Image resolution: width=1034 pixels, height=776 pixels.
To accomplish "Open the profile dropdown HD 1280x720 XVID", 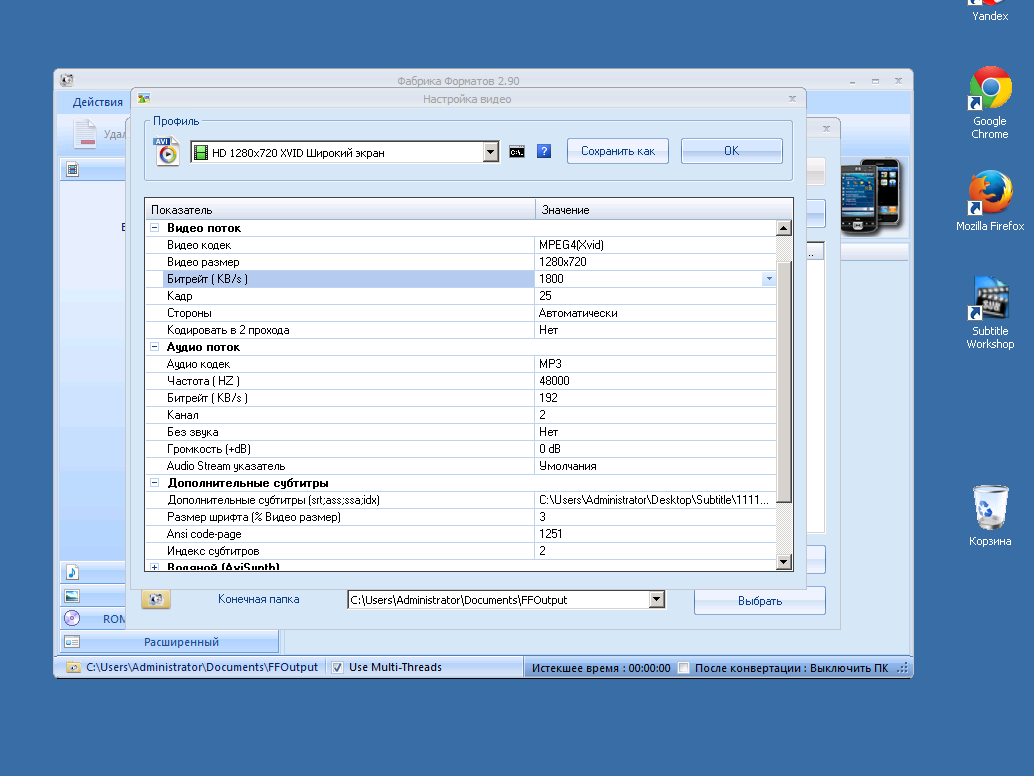I will tap(490, 152).
